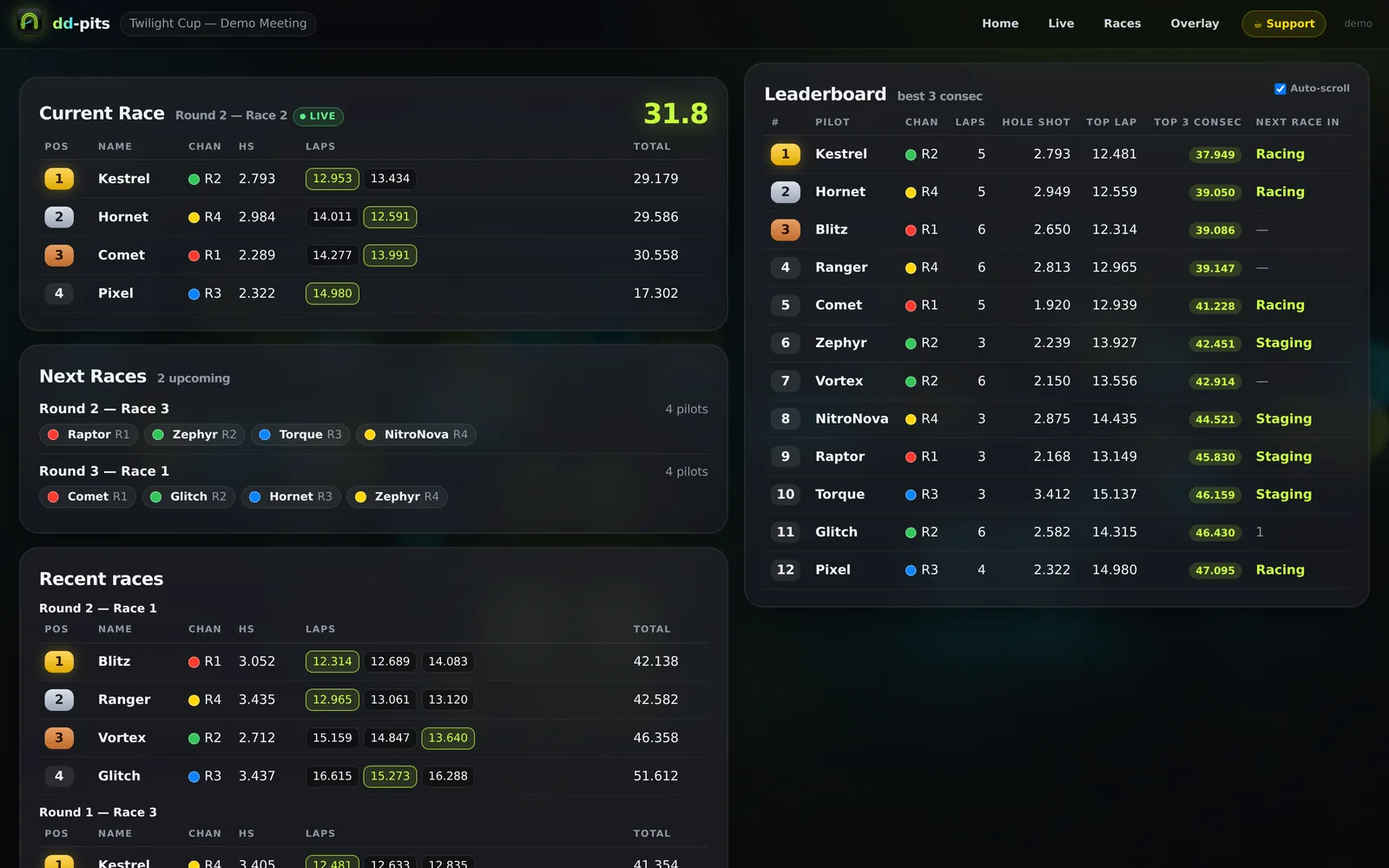The height and width of the screenshot is (868, 1389).
Task: Select Comet's lap 13.991 chip
Action: pyautogui.click(x=390, y=255)
